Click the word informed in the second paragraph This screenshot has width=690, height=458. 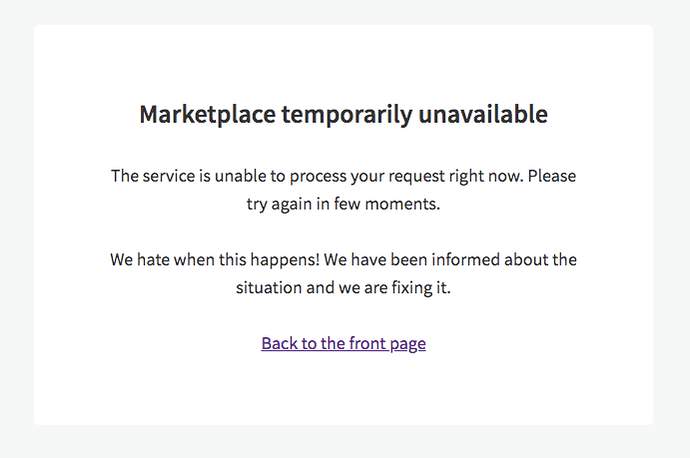(x=466, y=260)
